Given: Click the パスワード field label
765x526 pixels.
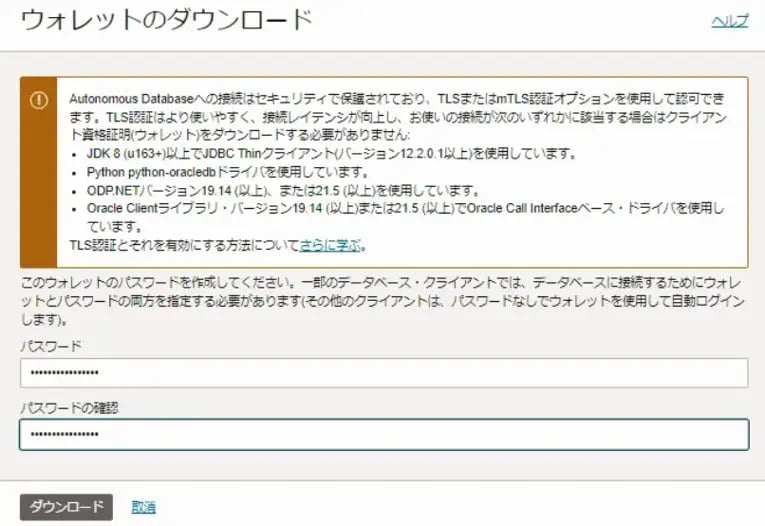Looking at the screenshot, I should point(53,345).
